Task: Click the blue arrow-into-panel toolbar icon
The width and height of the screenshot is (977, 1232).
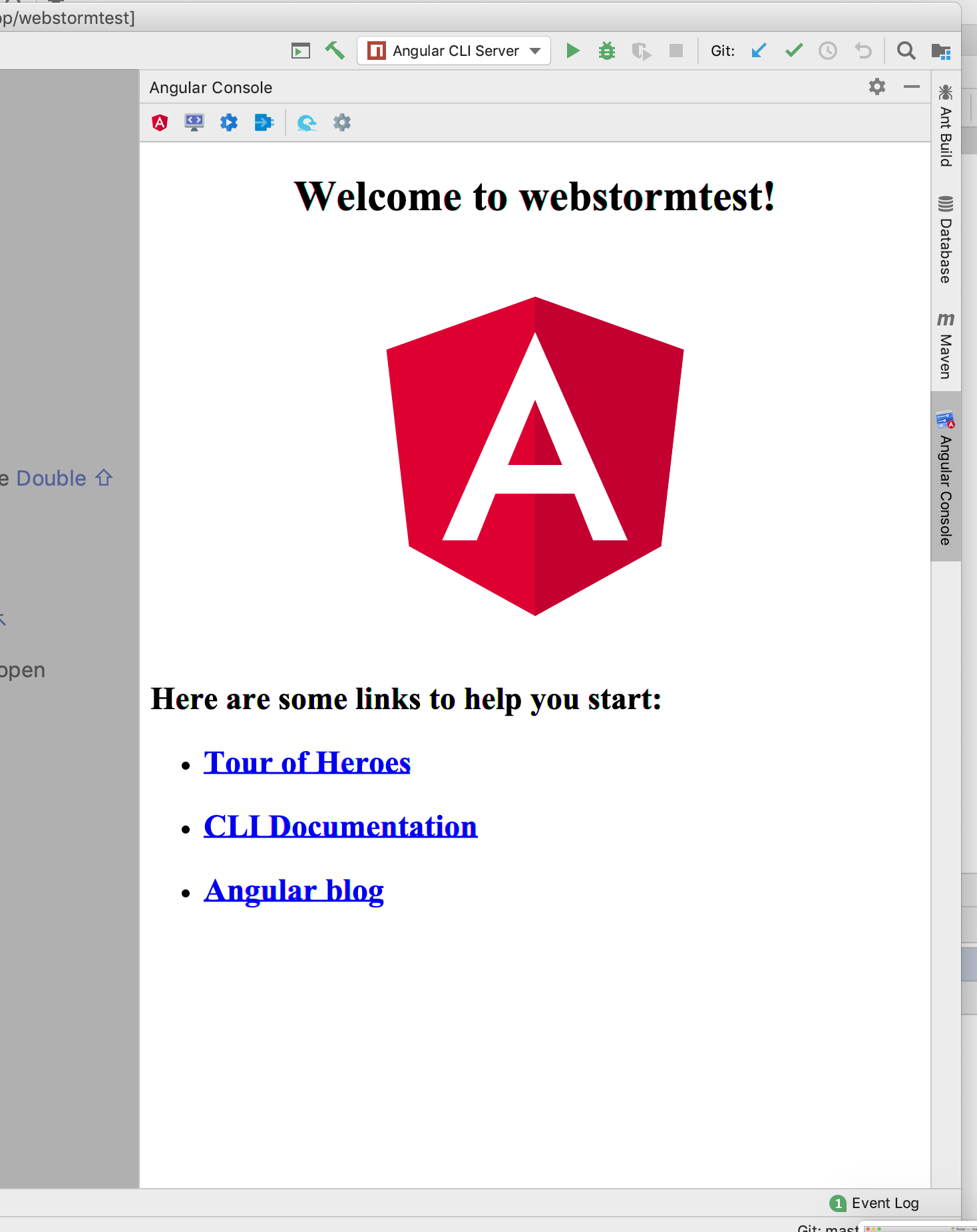Action: (264, 122)
